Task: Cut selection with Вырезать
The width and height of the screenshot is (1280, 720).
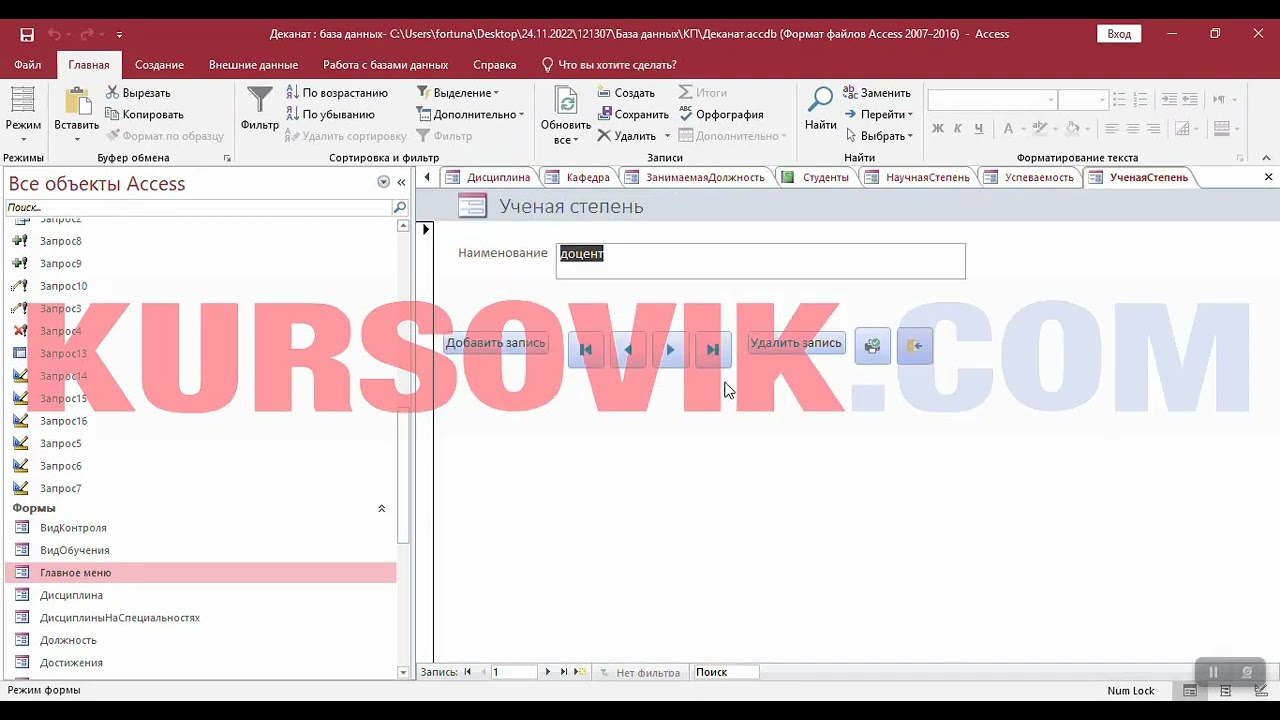Action: pos(138,93)
